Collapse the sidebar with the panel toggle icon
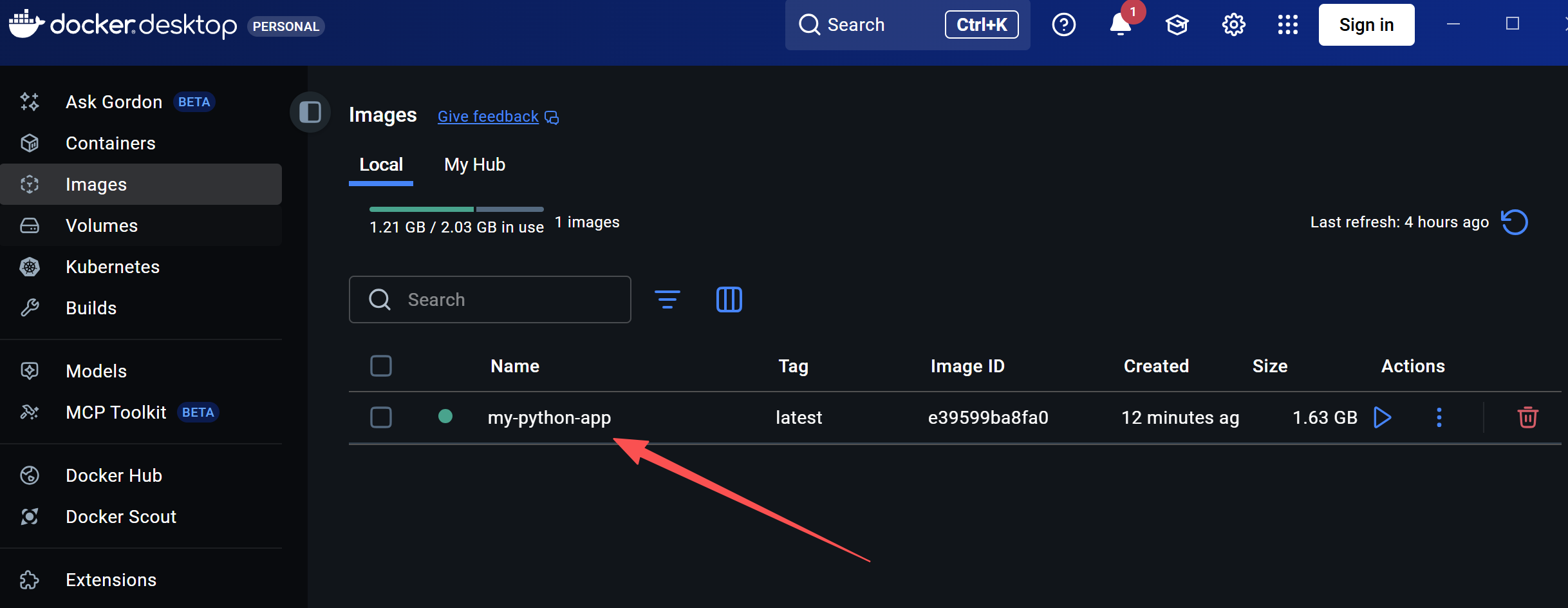 (x=310, y=112)
